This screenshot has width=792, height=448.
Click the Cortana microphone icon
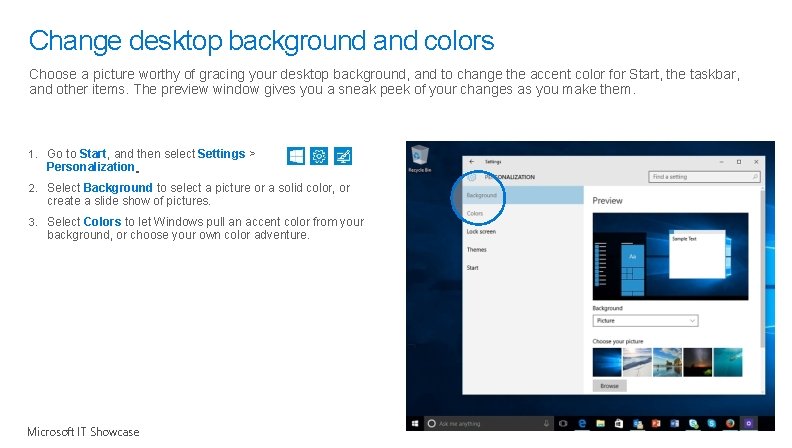(546, 424)
